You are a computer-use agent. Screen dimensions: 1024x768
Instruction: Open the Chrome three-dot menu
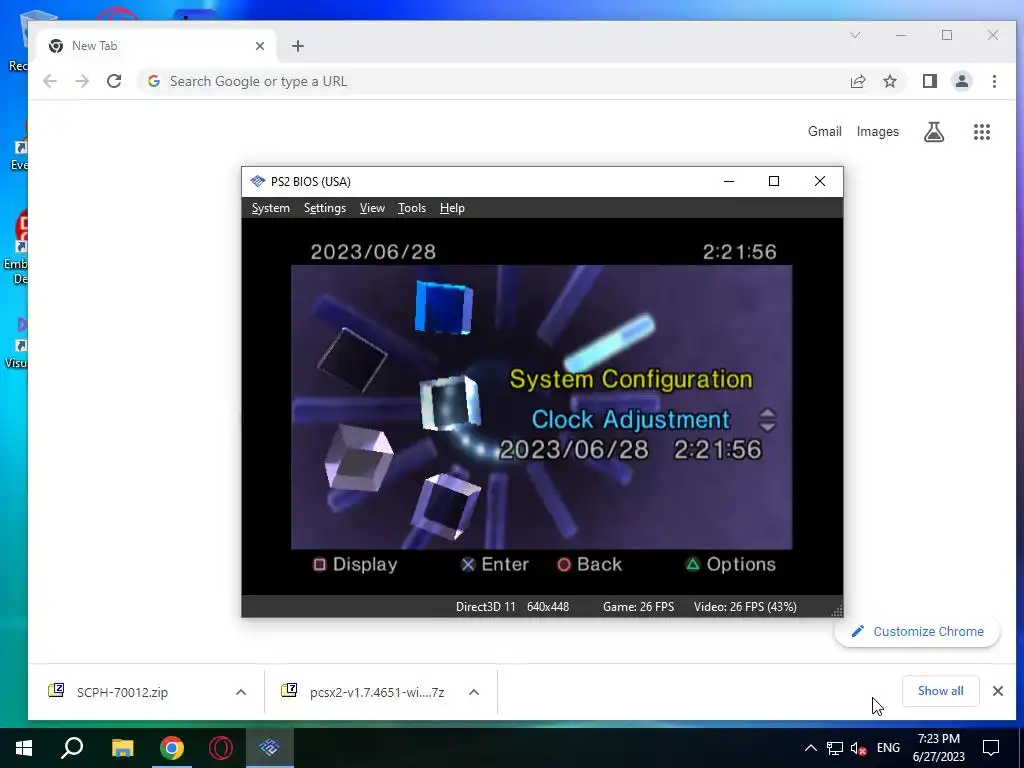tap(994, 81)
